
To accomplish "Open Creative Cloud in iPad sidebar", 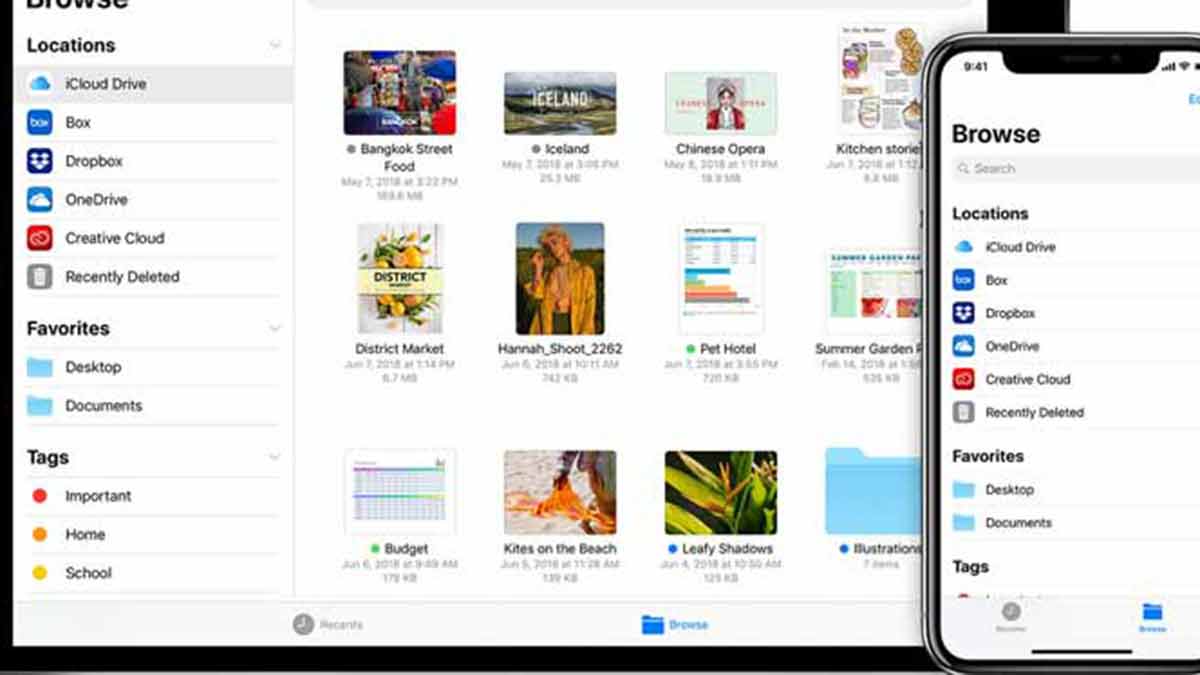I will tap(114, 238).
